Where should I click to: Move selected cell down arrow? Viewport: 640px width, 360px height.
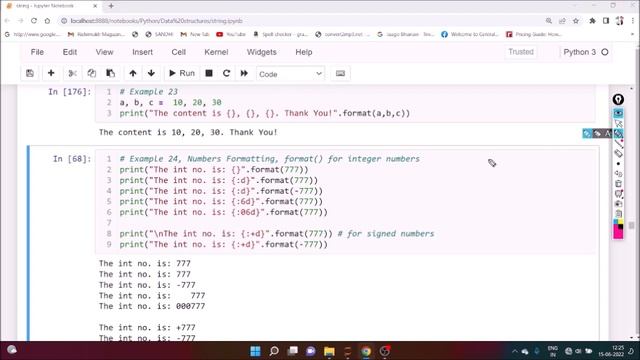tap(151, 73)
